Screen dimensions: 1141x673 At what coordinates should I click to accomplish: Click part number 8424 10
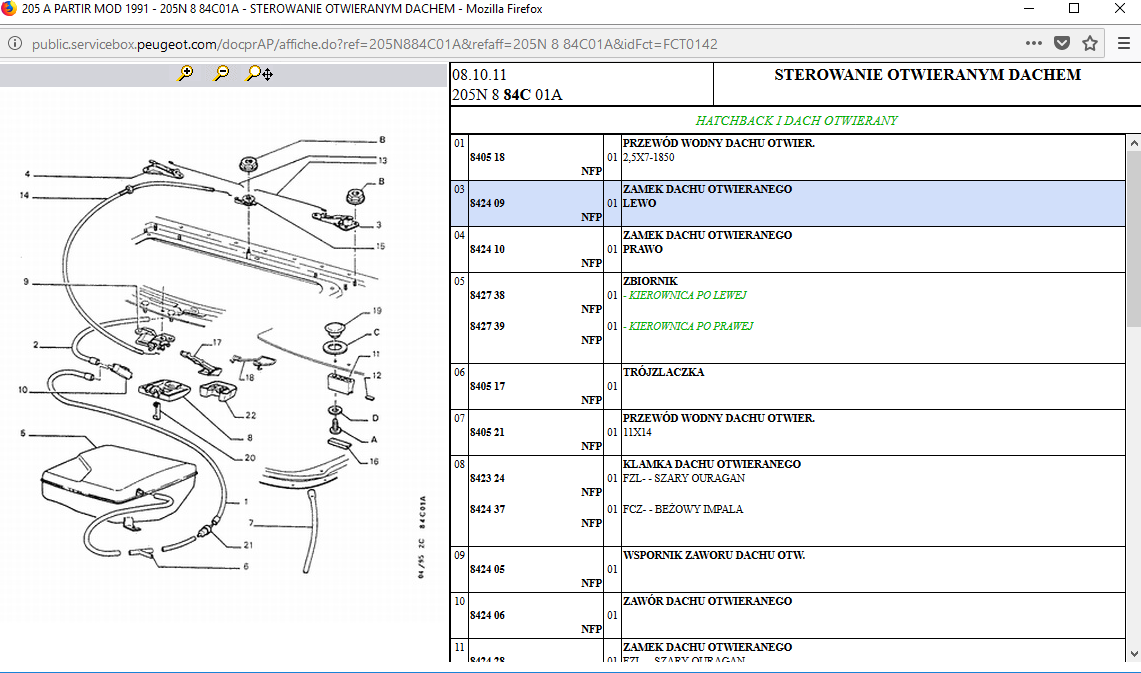pos(487,250)
